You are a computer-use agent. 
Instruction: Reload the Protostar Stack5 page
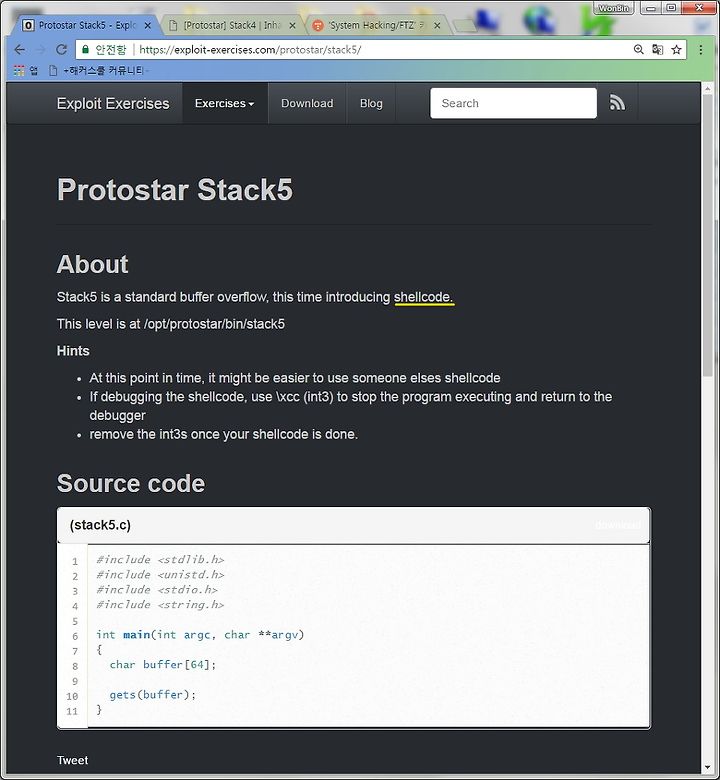pyautogui.click(x=61, y=50)
